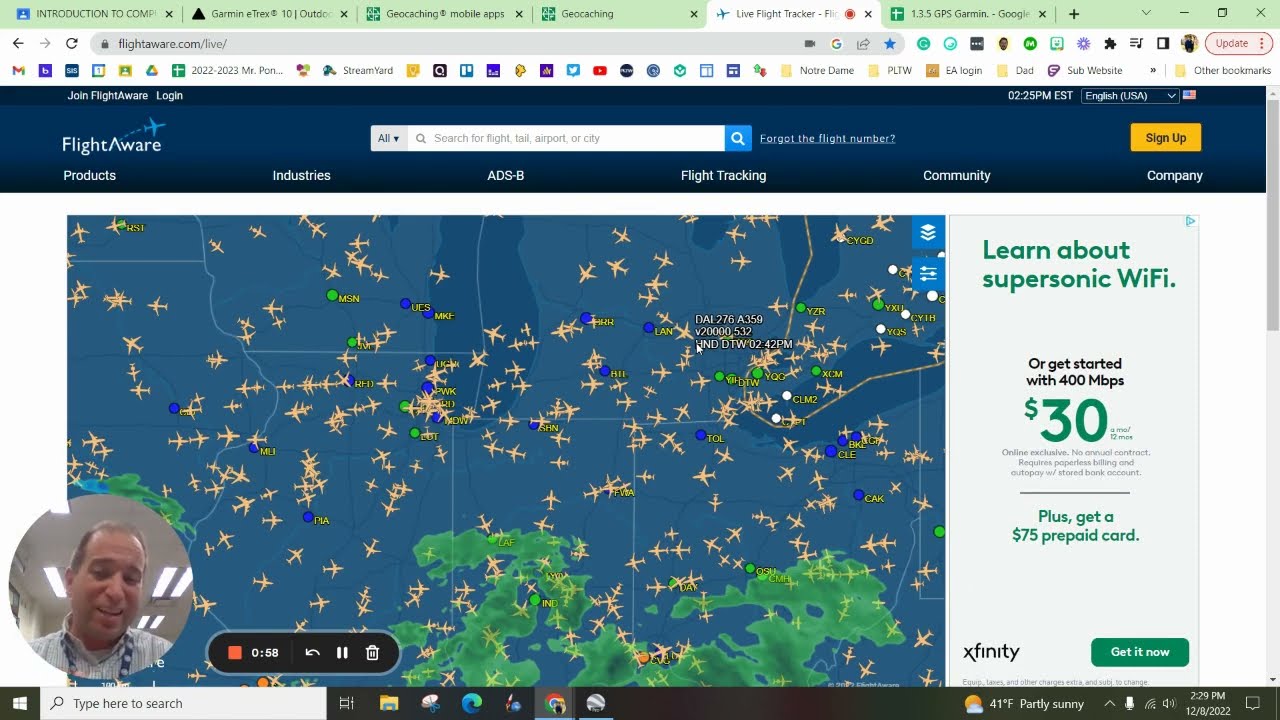Open the browser extensions puzzle icon

coord(1110,44)
